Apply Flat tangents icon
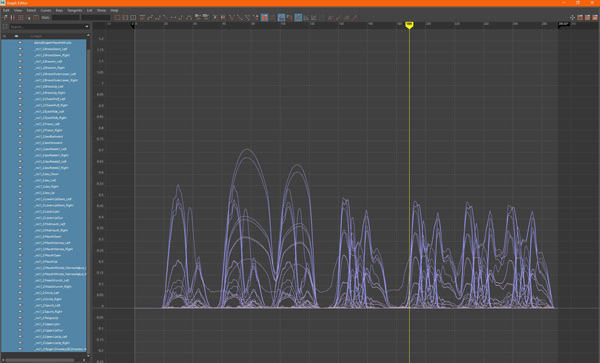Screen dimensions: 600x363 click(173, 18)
